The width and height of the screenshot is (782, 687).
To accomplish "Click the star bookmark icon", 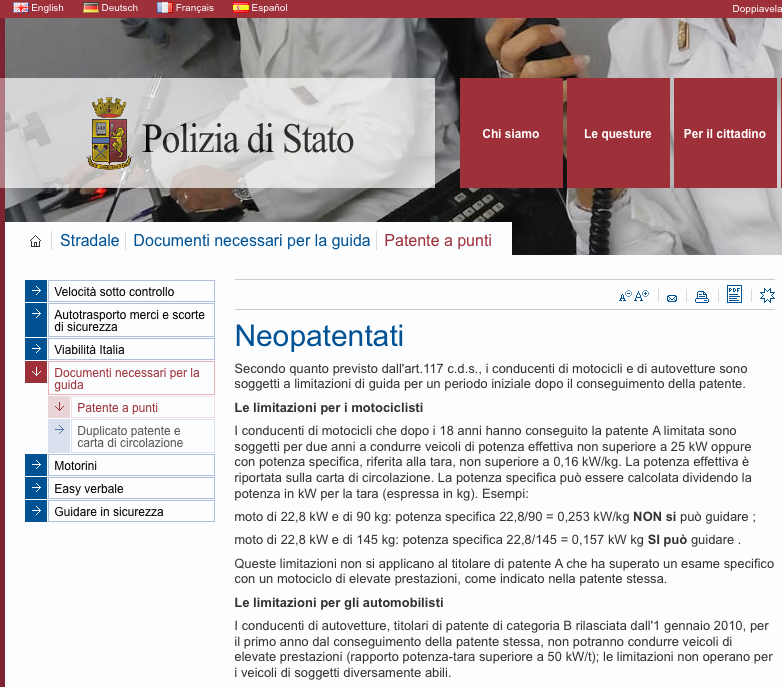I will click(767, 296).
